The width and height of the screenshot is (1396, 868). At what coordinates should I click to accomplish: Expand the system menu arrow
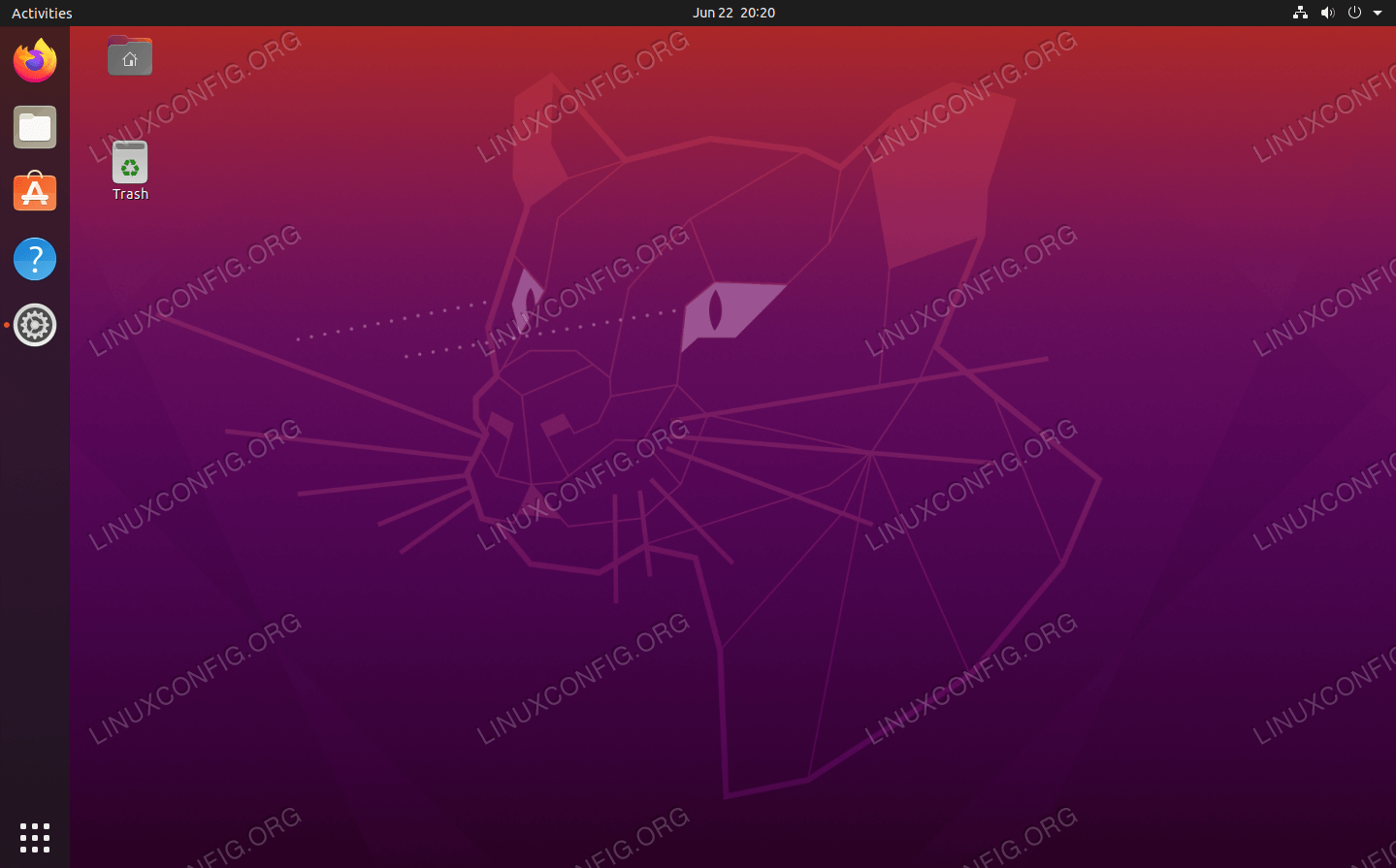tap(1378, 13)
